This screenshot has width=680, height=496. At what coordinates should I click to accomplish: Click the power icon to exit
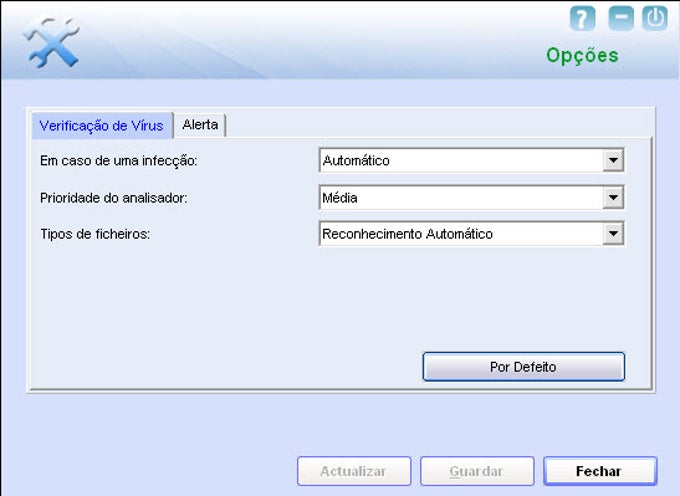point(654,18)
